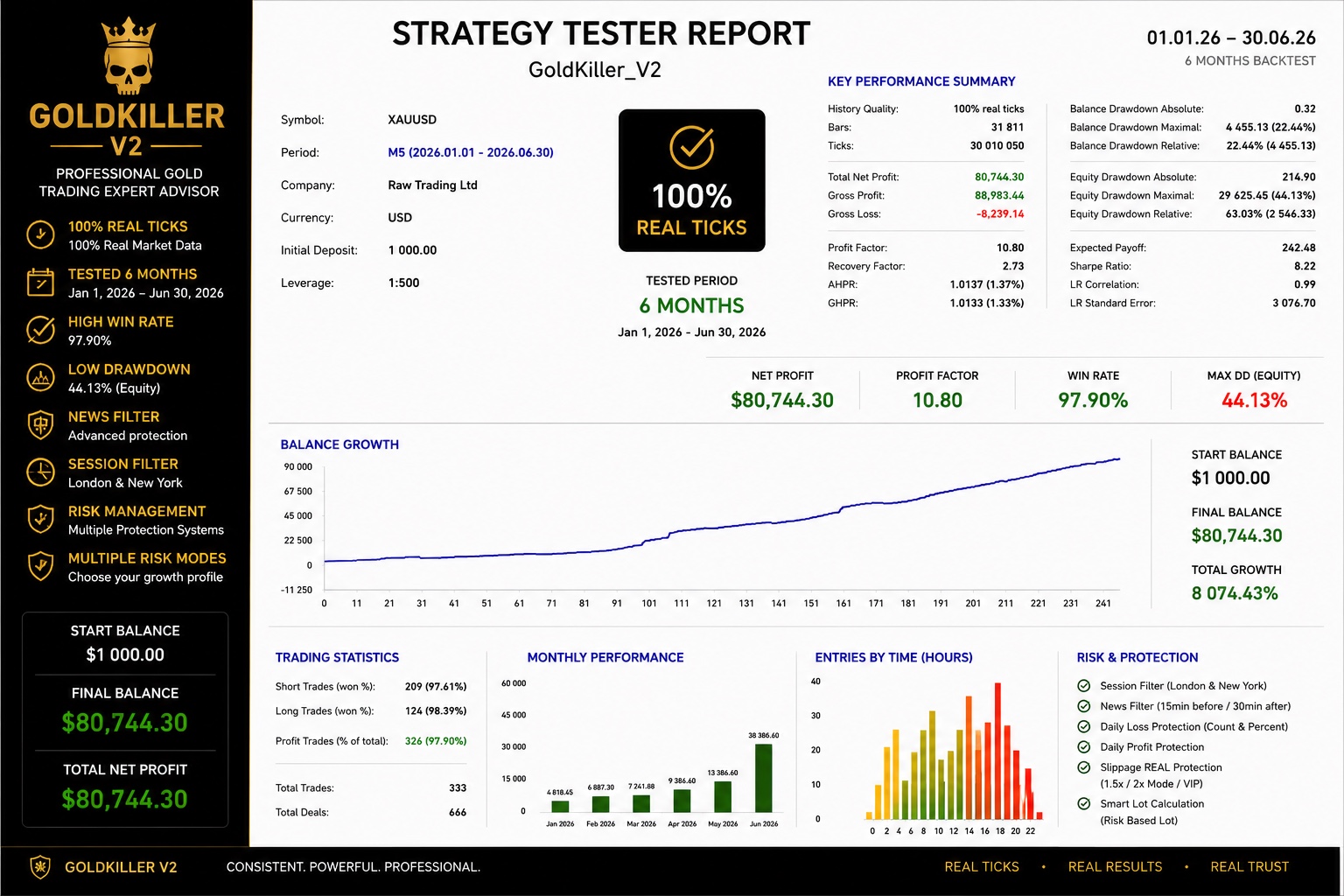
Task: Click the clock icon beside 100% Real Ticks
Action: coord(40,234)
